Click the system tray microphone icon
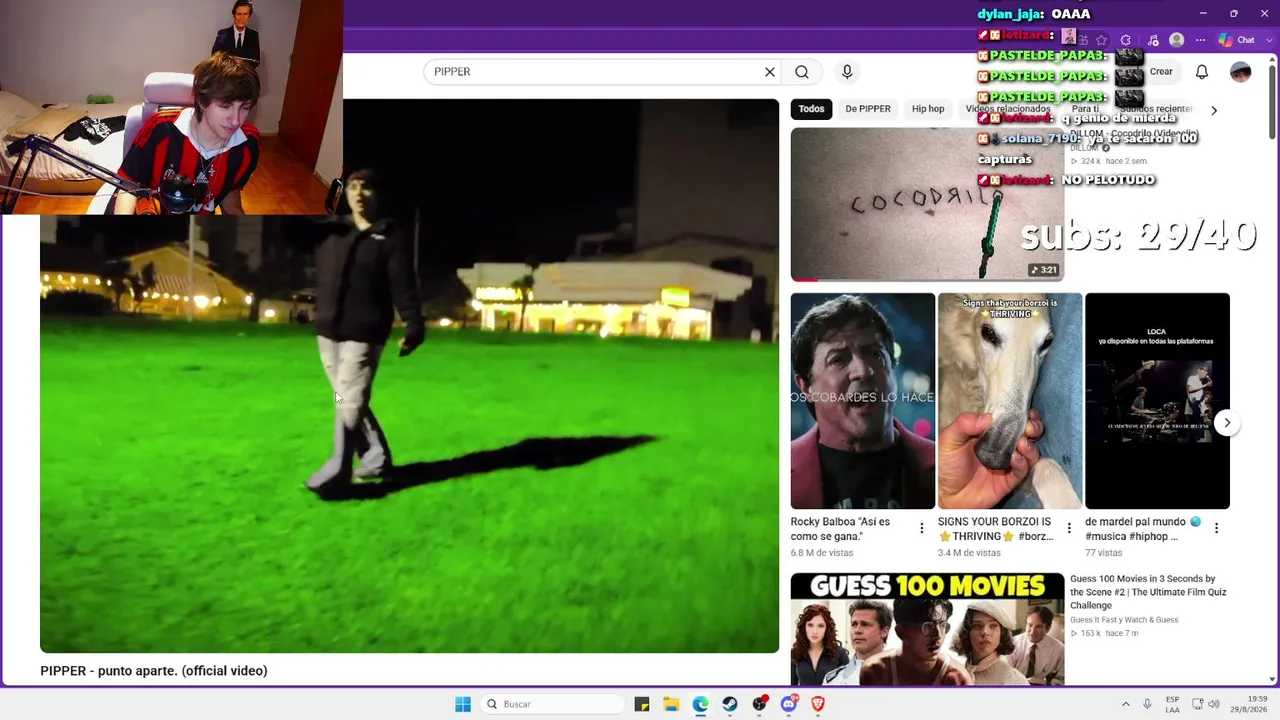Screen dimensions: 1280x720 (1147, 704)
